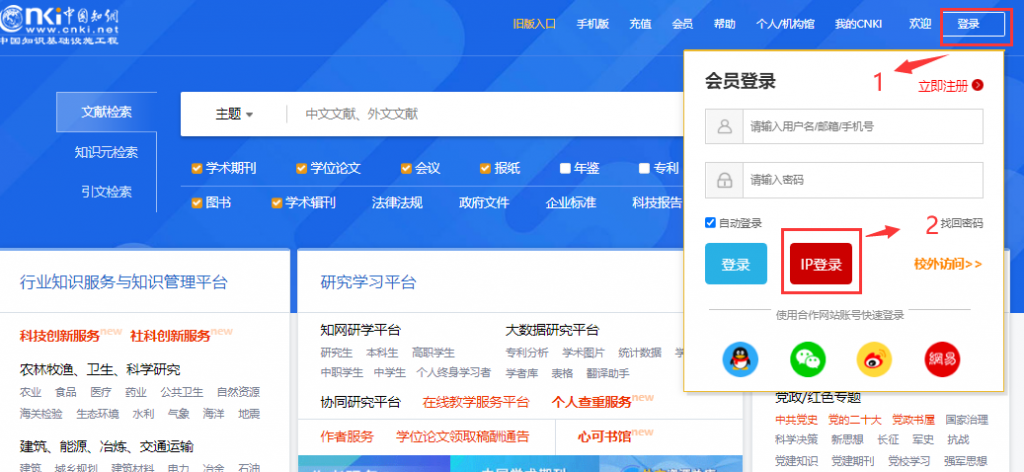Click the 农林牧渔、卫生、科学研究 heading

(x=100, y=370)
